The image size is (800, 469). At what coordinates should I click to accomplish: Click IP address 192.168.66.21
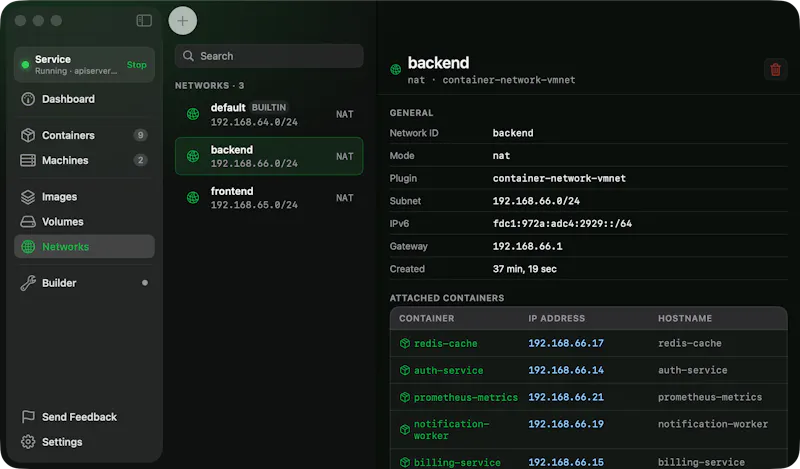(x=566, y=397)
